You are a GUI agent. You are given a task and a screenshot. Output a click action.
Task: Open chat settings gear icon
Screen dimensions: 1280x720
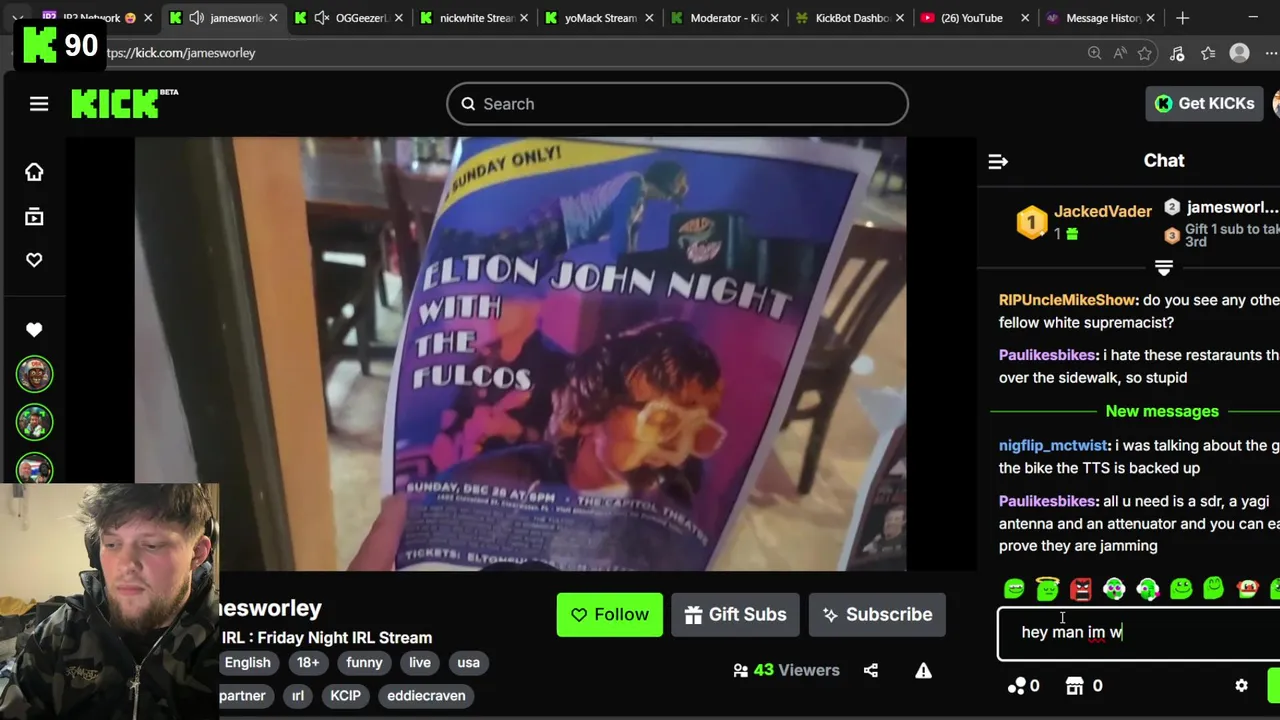point(1241,686)
